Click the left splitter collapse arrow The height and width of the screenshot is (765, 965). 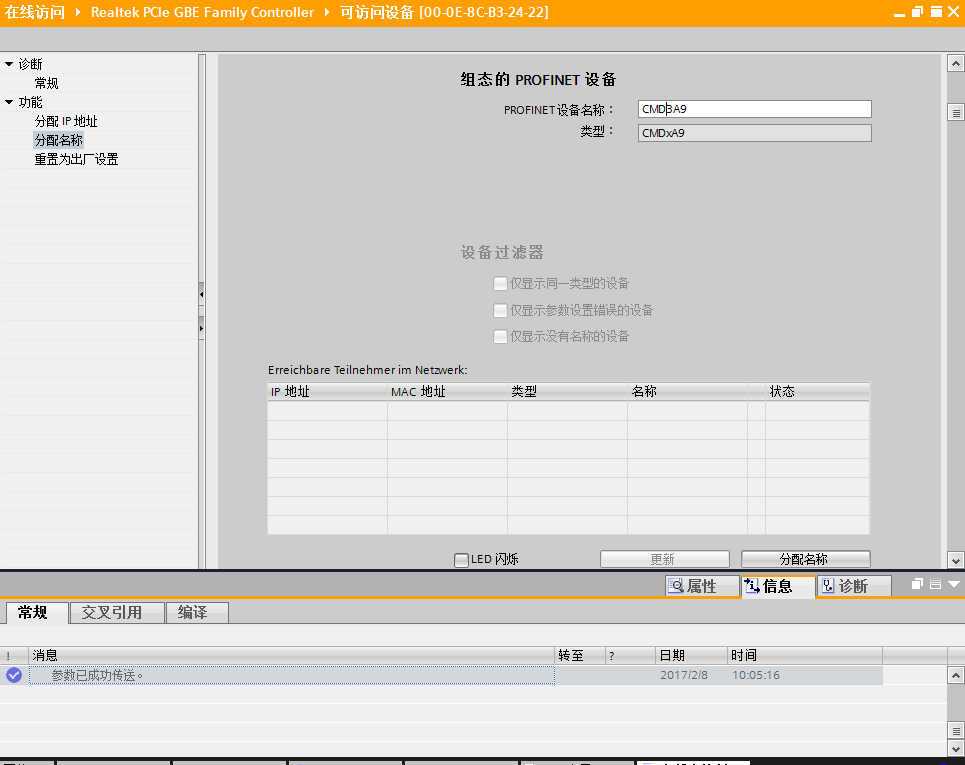tap(201, 295)
